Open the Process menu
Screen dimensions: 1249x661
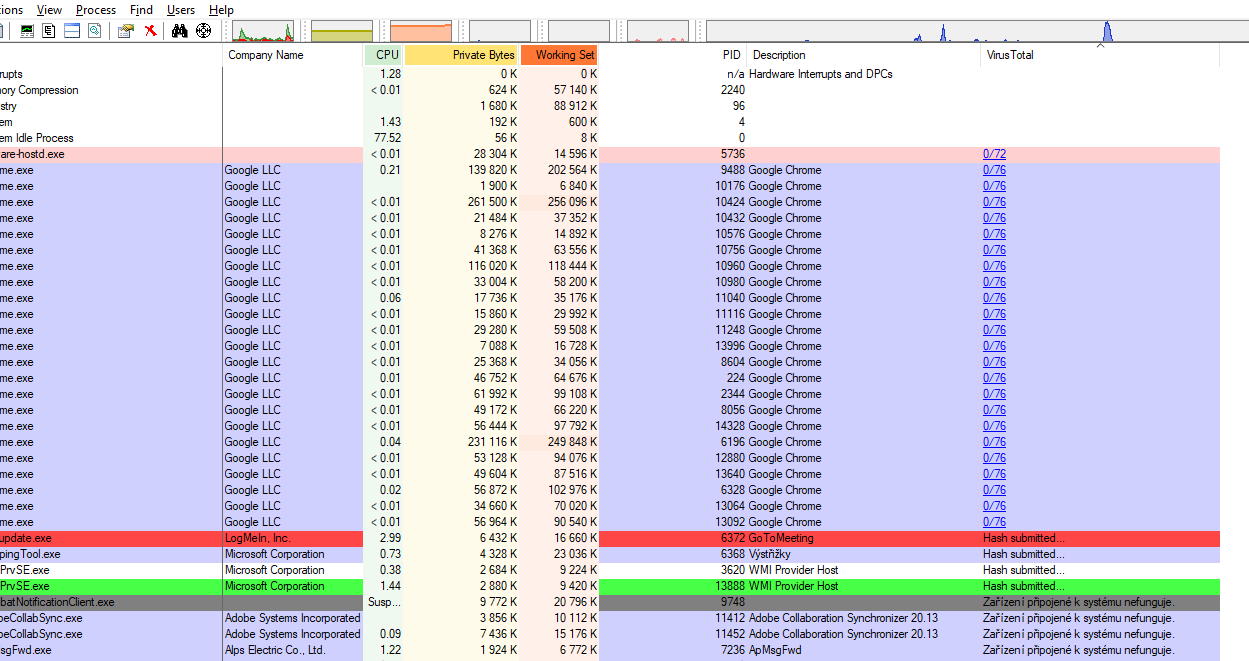coord(96,10)
